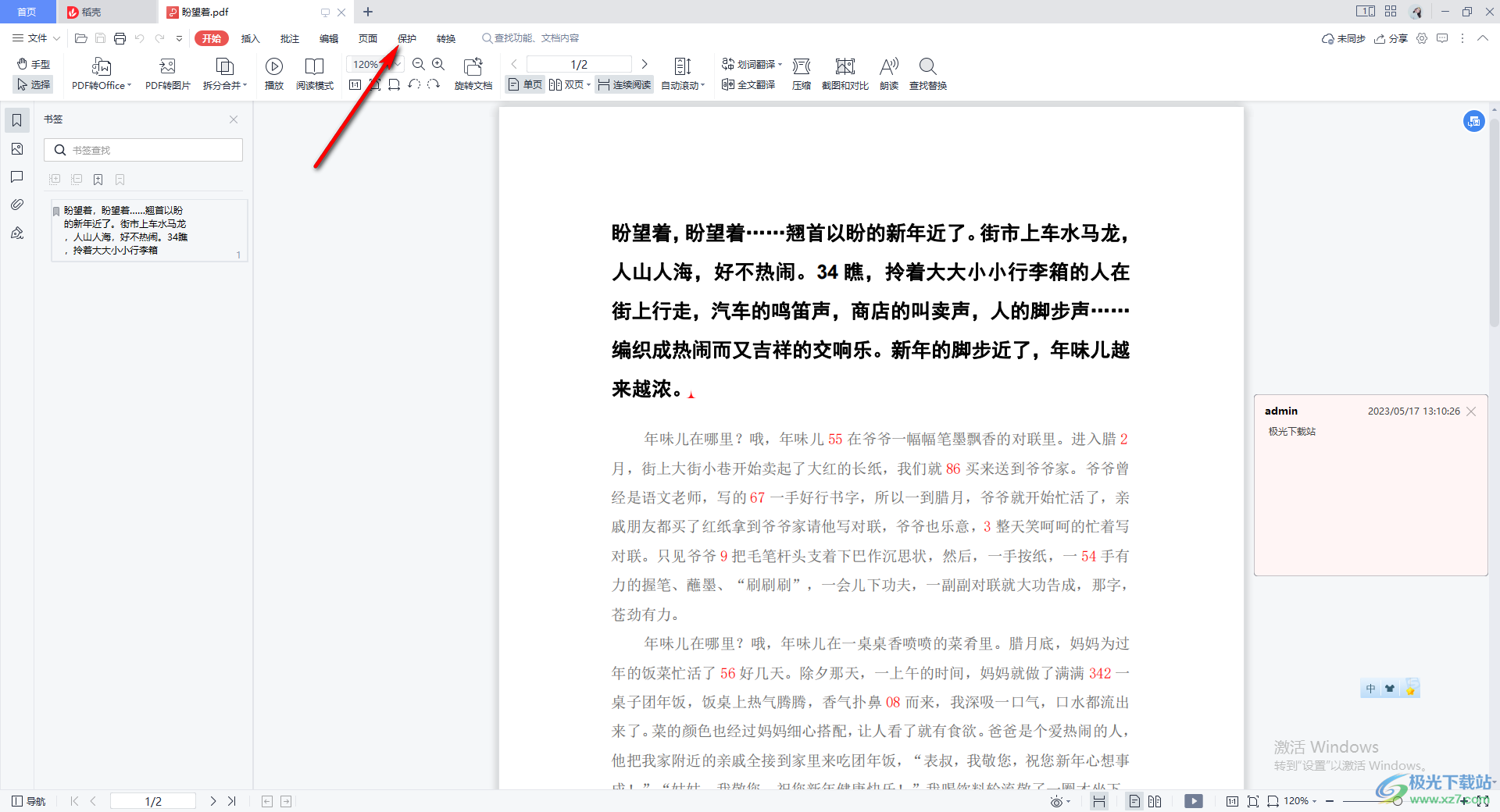This screenshot has width=1500, height=812.
Task: Go to previous page arrow in toolbar
Action: coord(514,64)
